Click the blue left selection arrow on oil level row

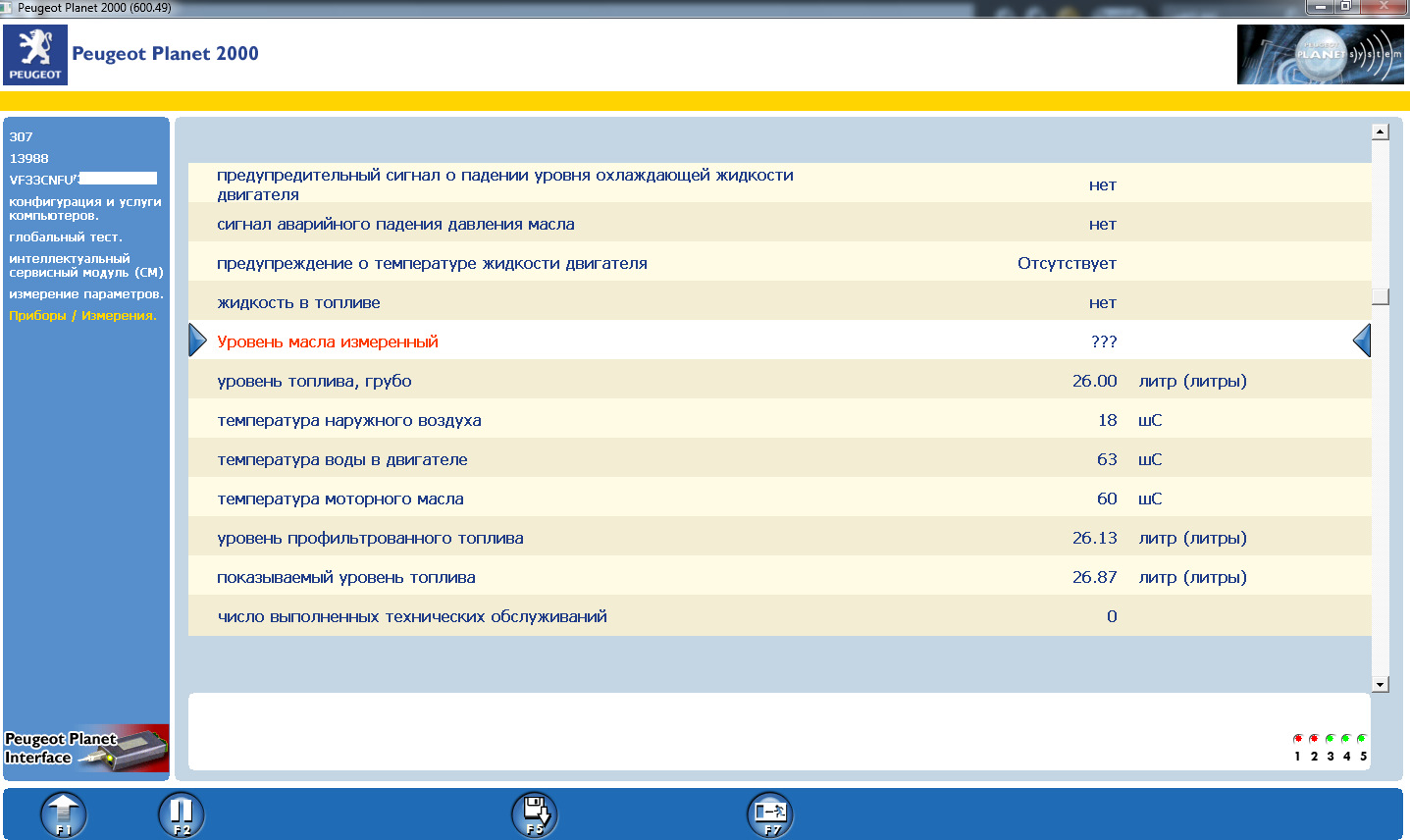[x=197, y=341]
